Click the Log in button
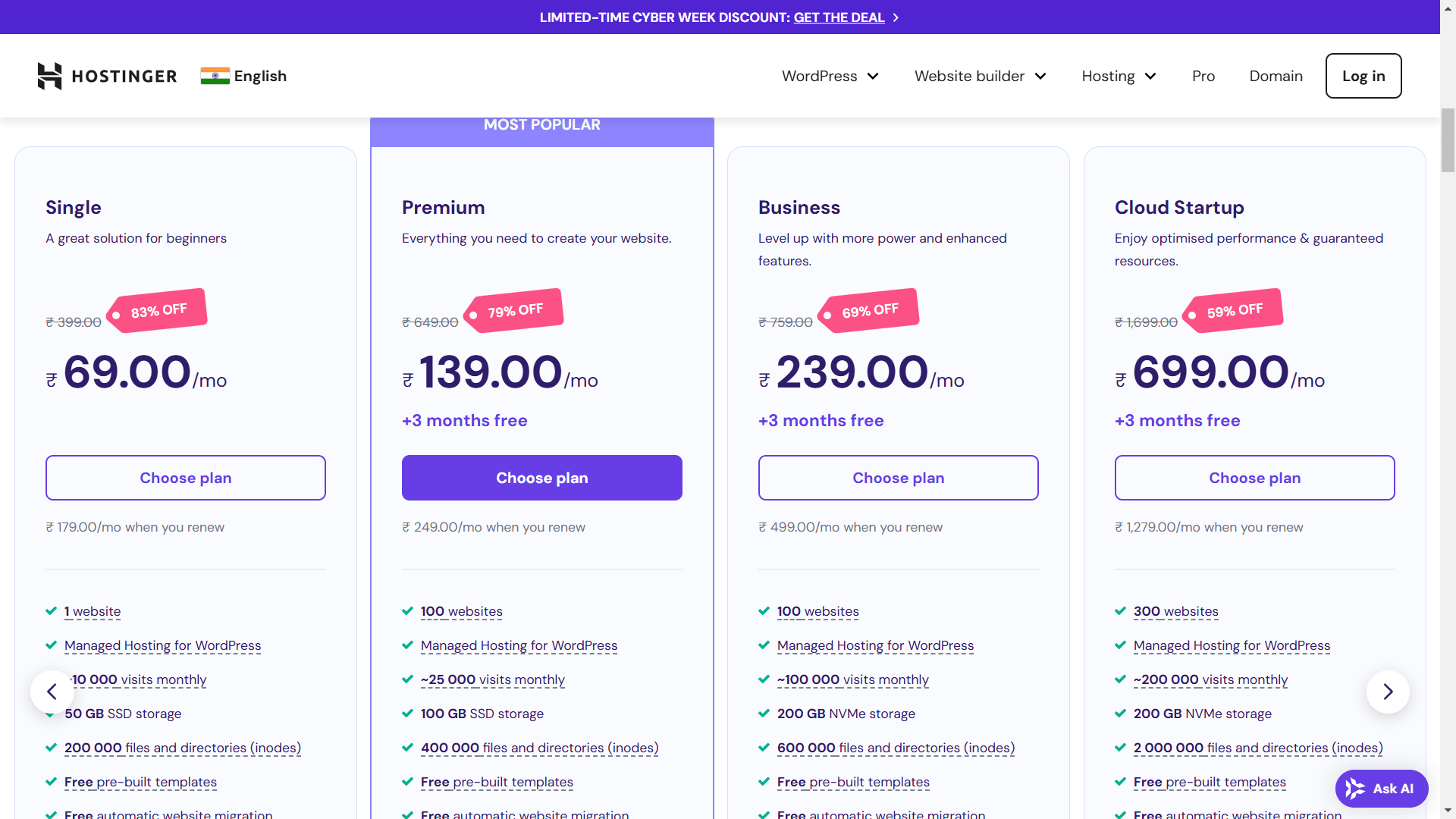Screen dimensions: 1456x819 coord(1363,76)
